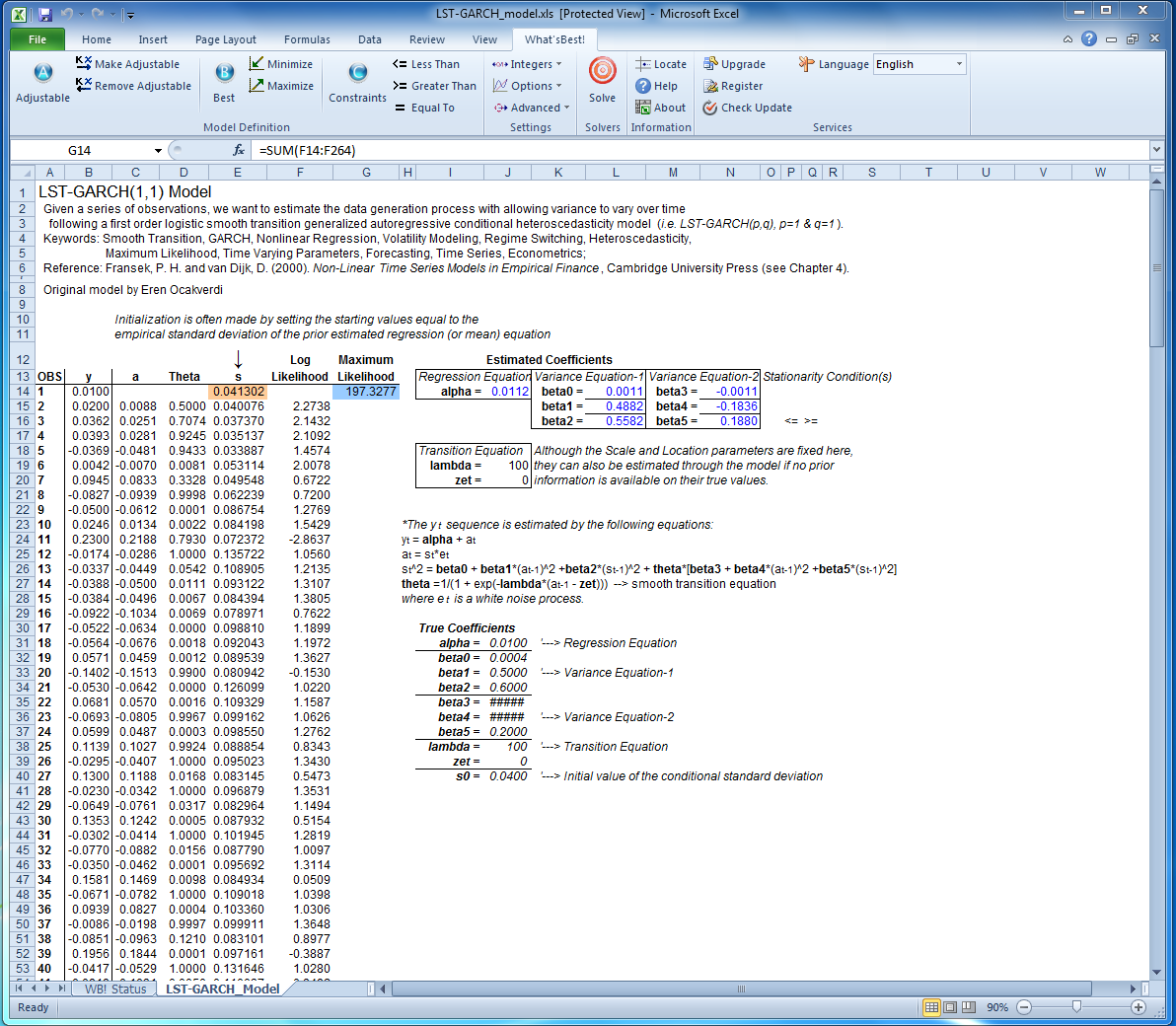The width and height of the screenshot is (1176, 1026).
Task: Select Normal view button in status bar
Action: point(931,1007)
